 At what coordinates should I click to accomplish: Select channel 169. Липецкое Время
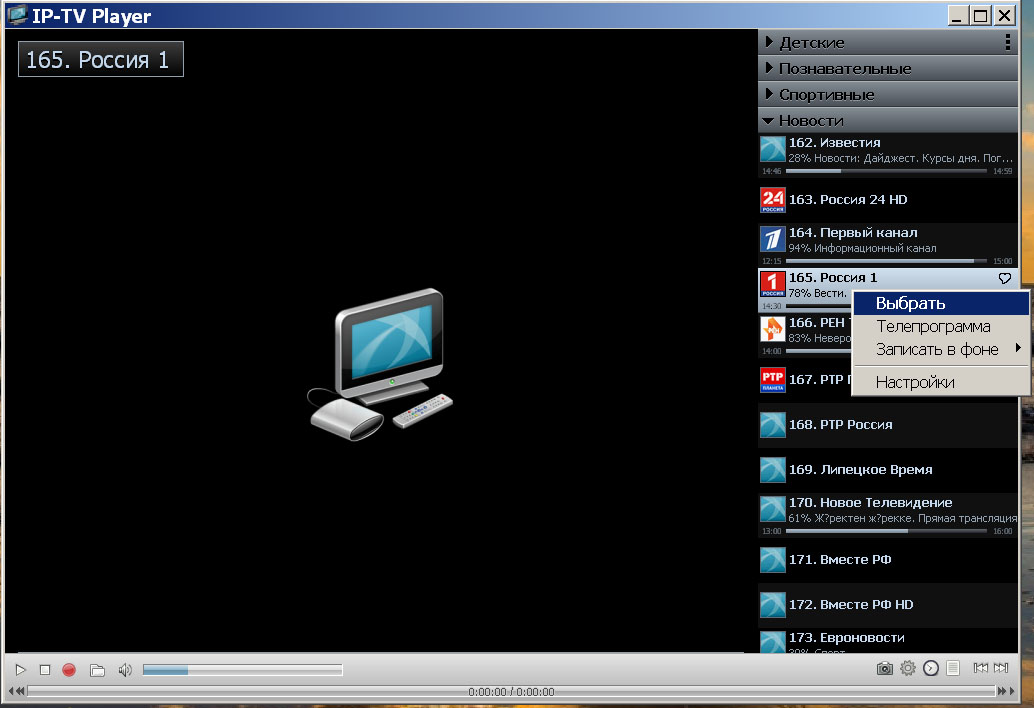(x=888, y=470)
